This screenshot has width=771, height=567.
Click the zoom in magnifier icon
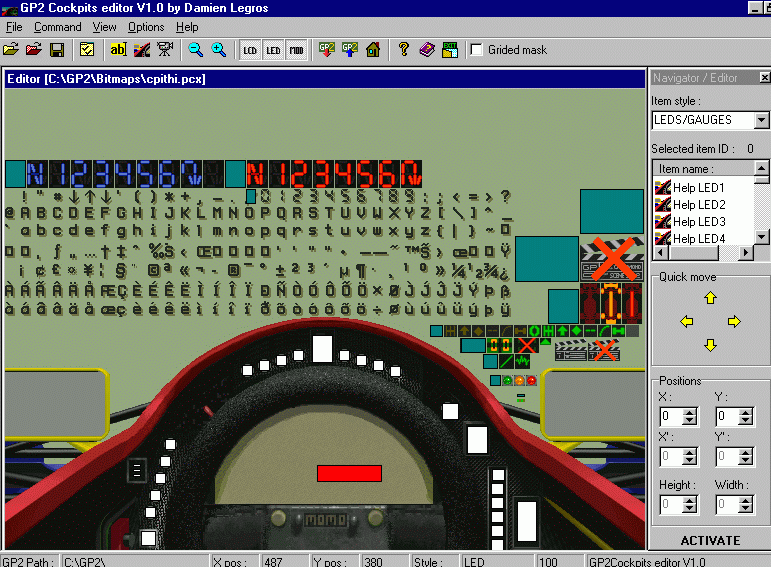218,49
